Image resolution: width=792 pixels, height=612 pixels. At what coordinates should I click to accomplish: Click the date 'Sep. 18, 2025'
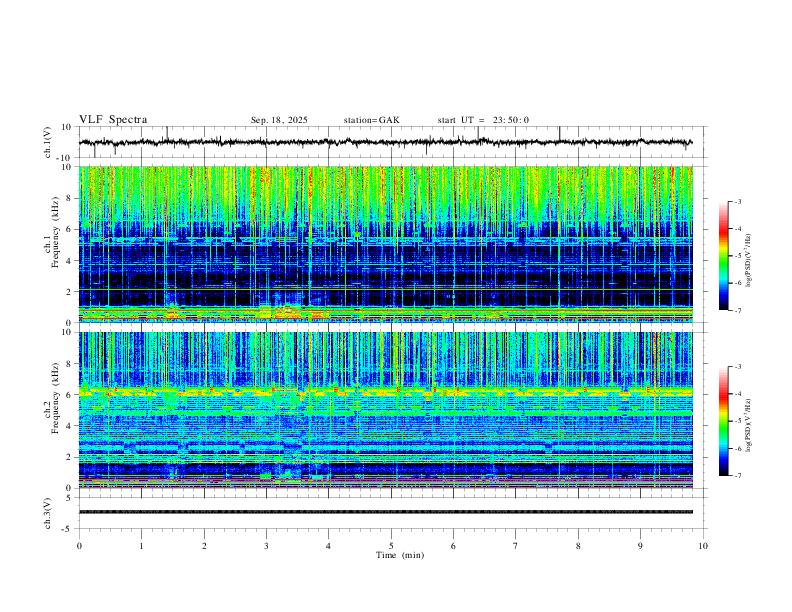(279, 120)
